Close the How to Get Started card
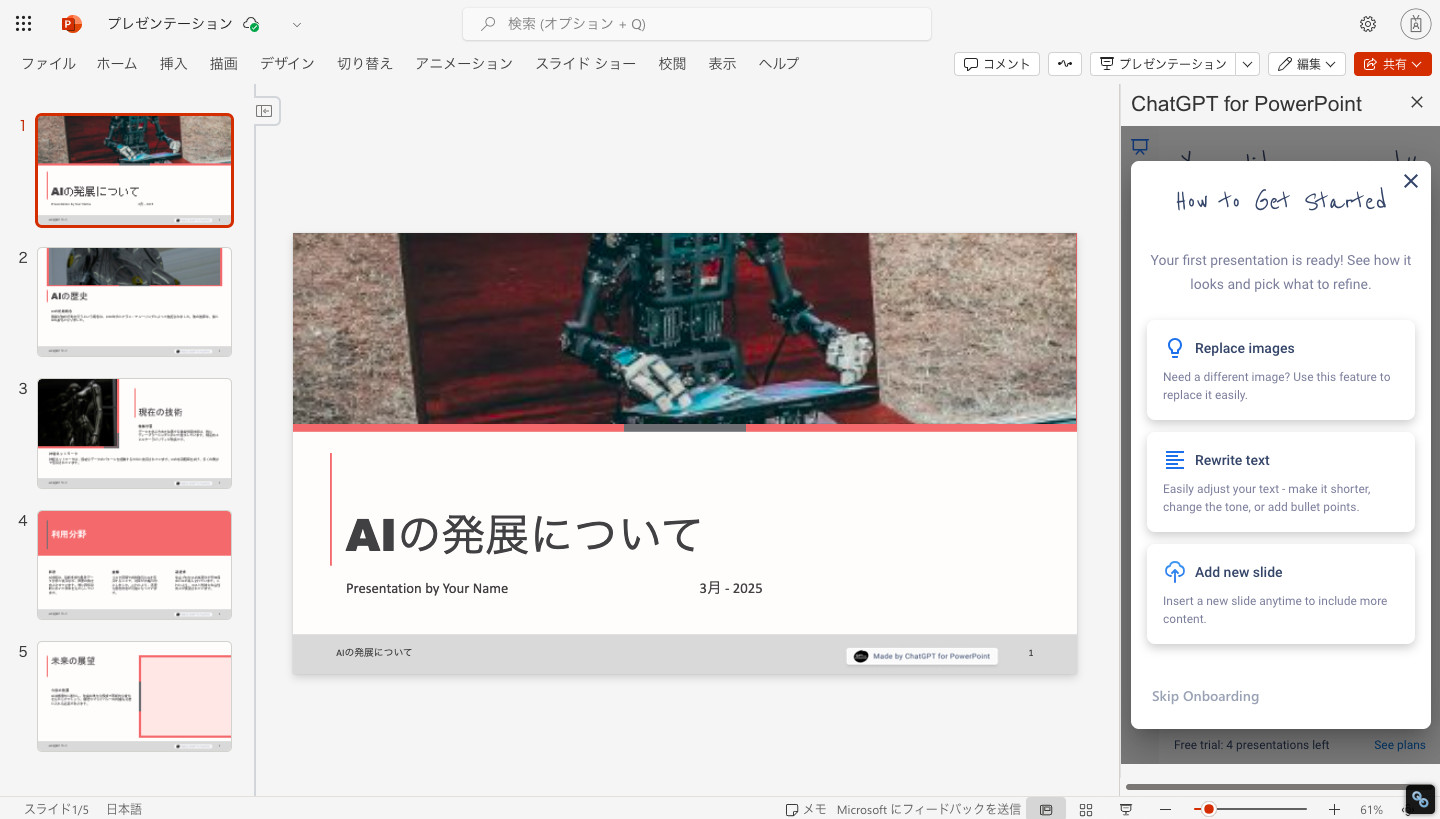 [1411, 181]
